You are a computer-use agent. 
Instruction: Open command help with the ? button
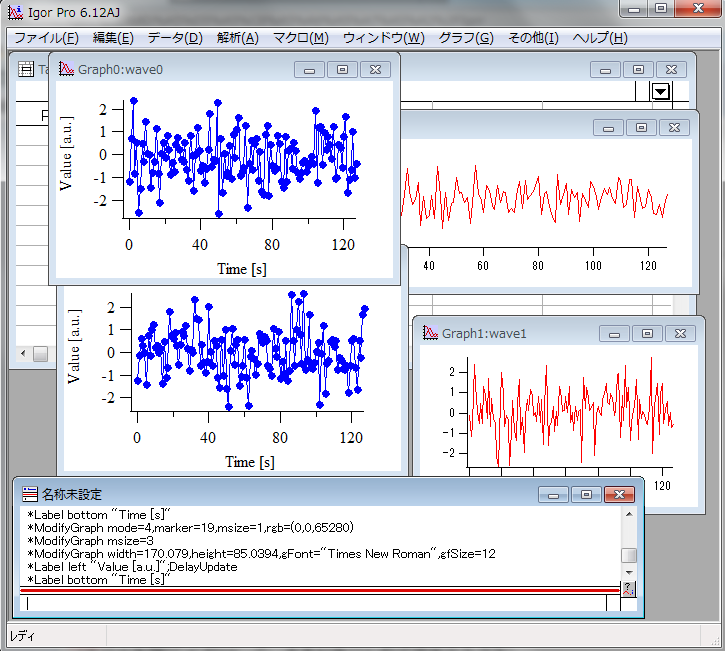point(628,588)
